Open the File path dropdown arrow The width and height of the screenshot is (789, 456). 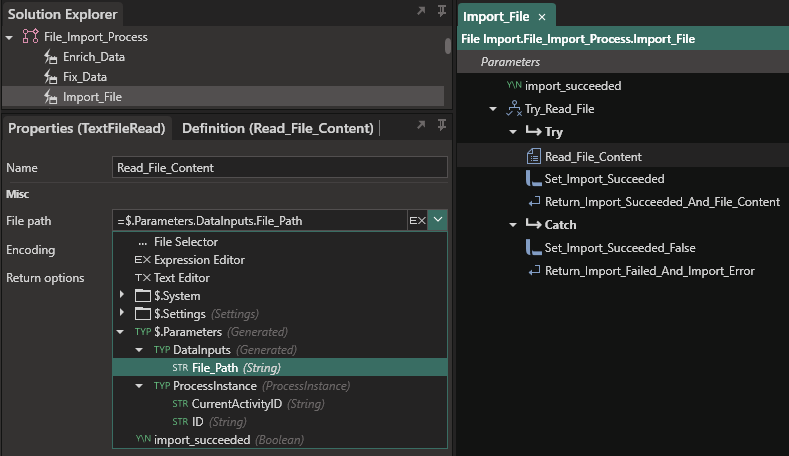(438, 220)
